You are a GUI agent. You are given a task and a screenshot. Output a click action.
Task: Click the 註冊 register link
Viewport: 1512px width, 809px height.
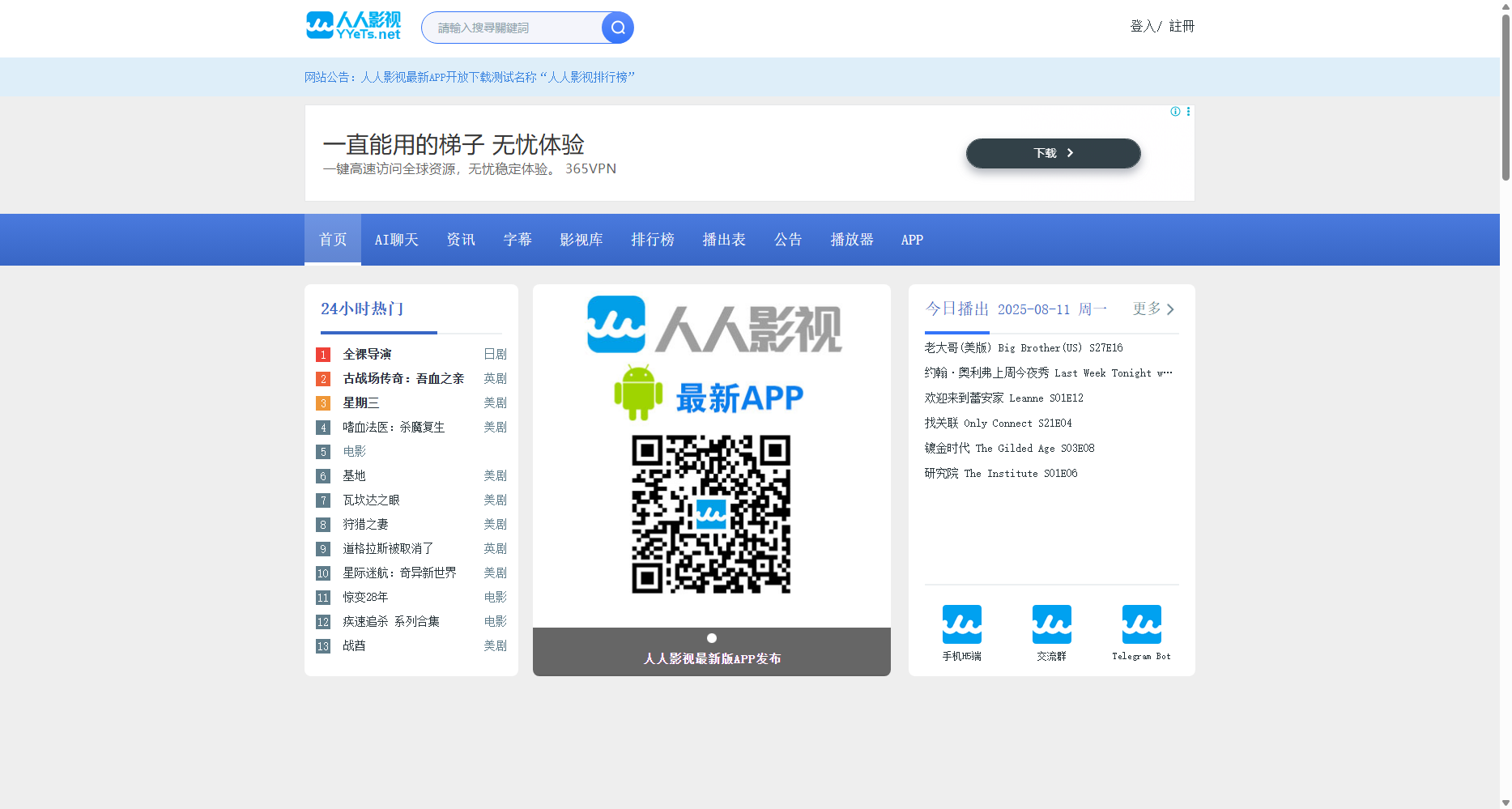(x=1182, y=26)
